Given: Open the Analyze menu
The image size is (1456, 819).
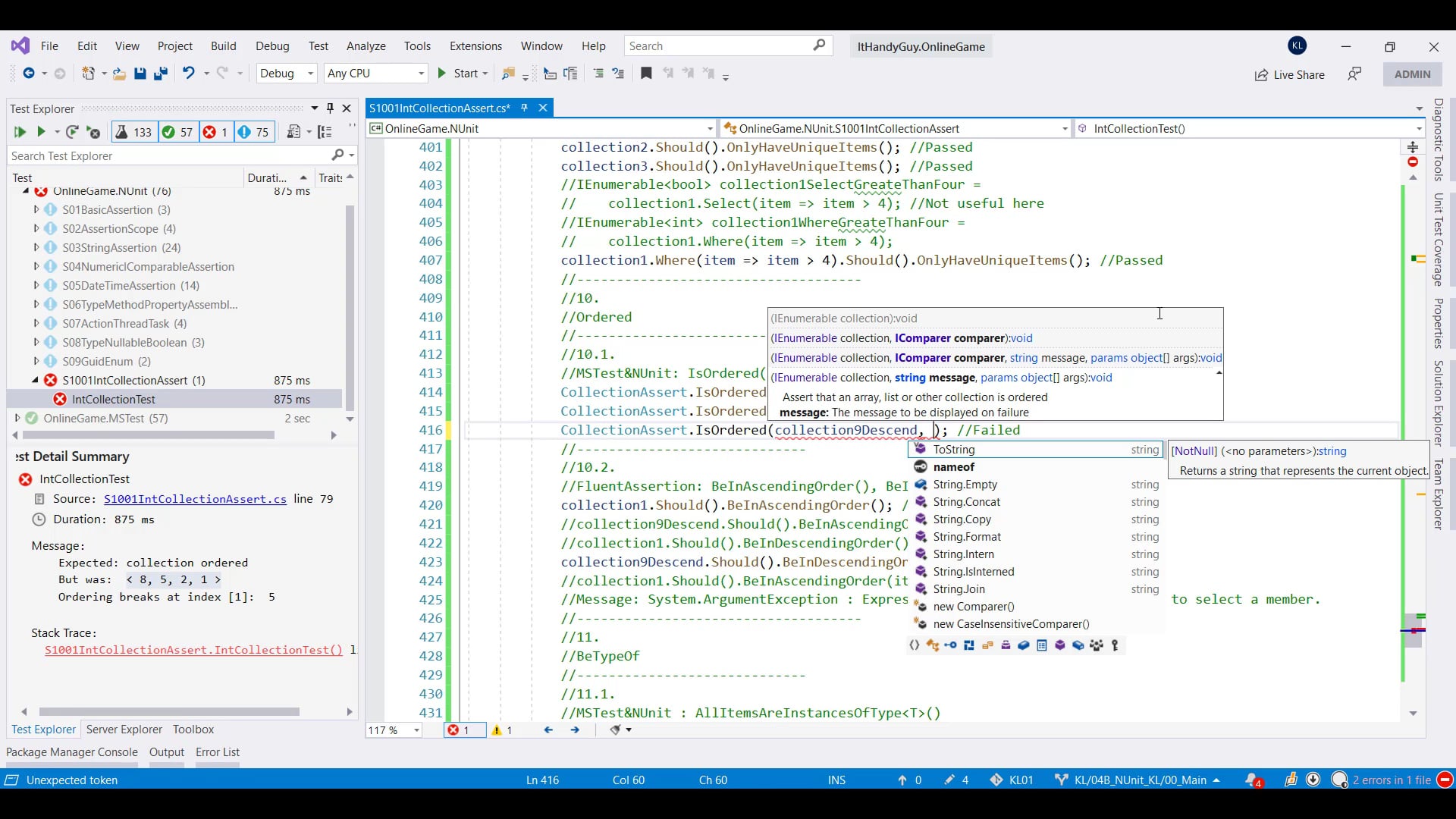Looking at the screenshot, I should (366, 46).
